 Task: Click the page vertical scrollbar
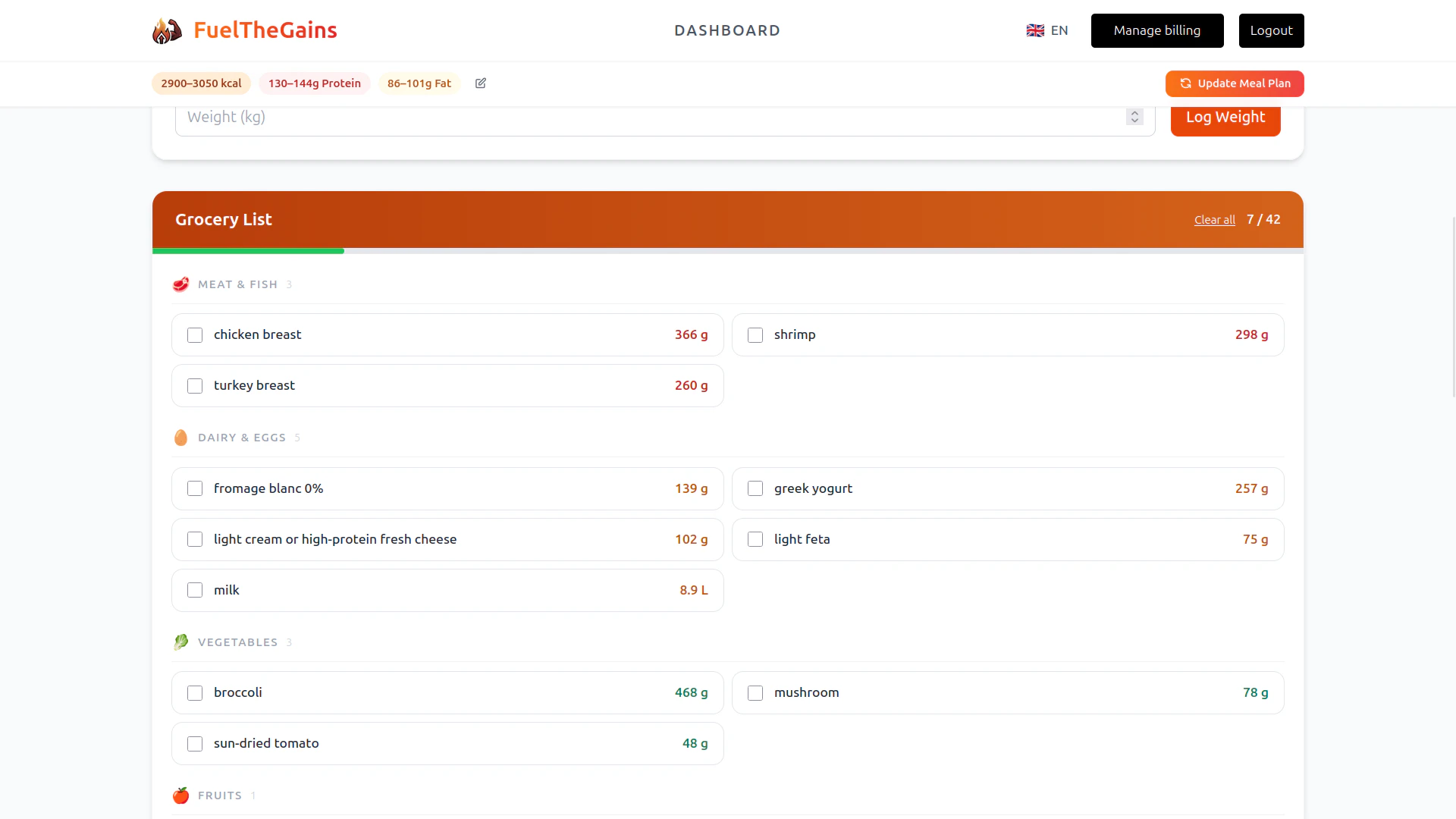pyautogui.click(x=1452, y=306)
